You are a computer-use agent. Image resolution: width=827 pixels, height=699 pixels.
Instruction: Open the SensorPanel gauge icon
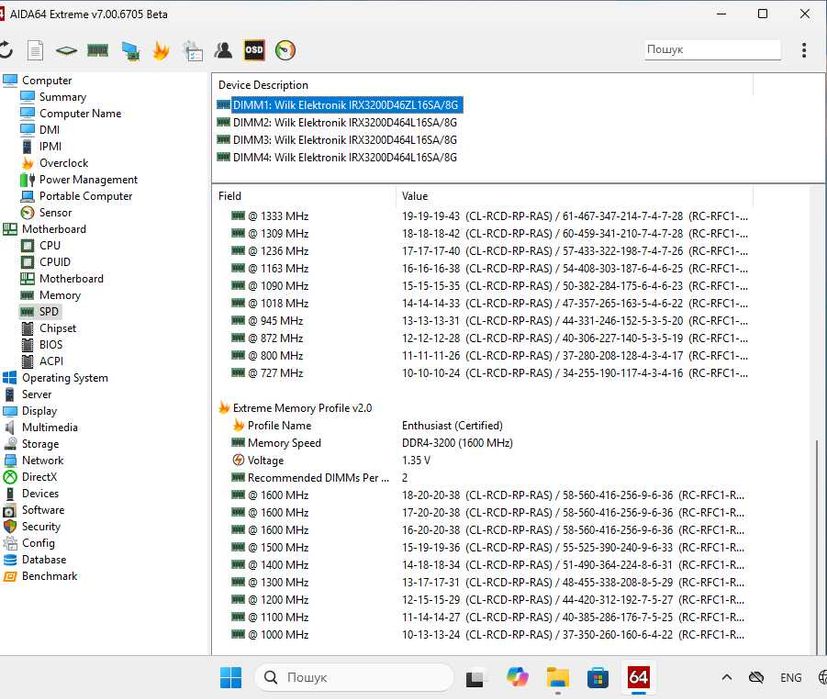(x=285, y=50)
